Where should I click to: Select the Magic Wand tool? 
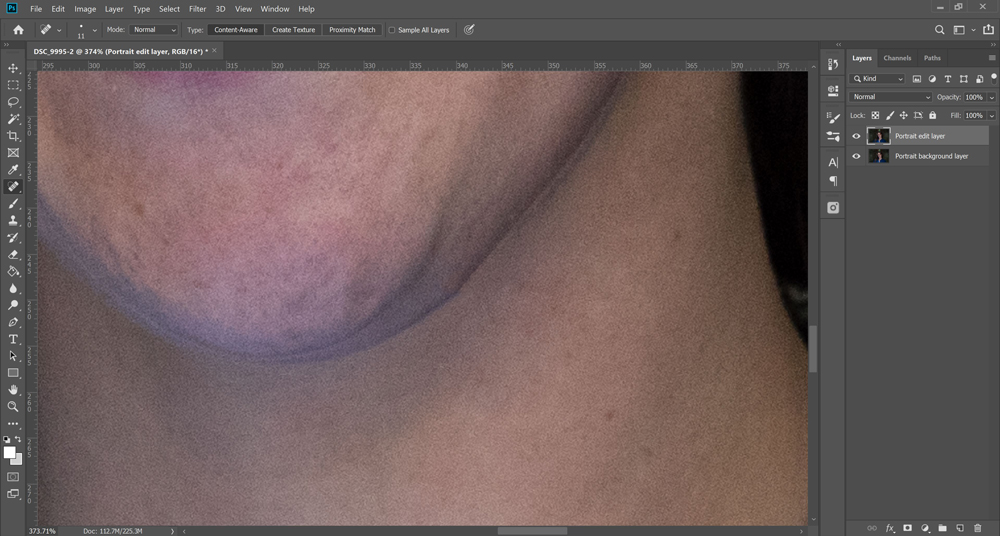pos(13,119)
